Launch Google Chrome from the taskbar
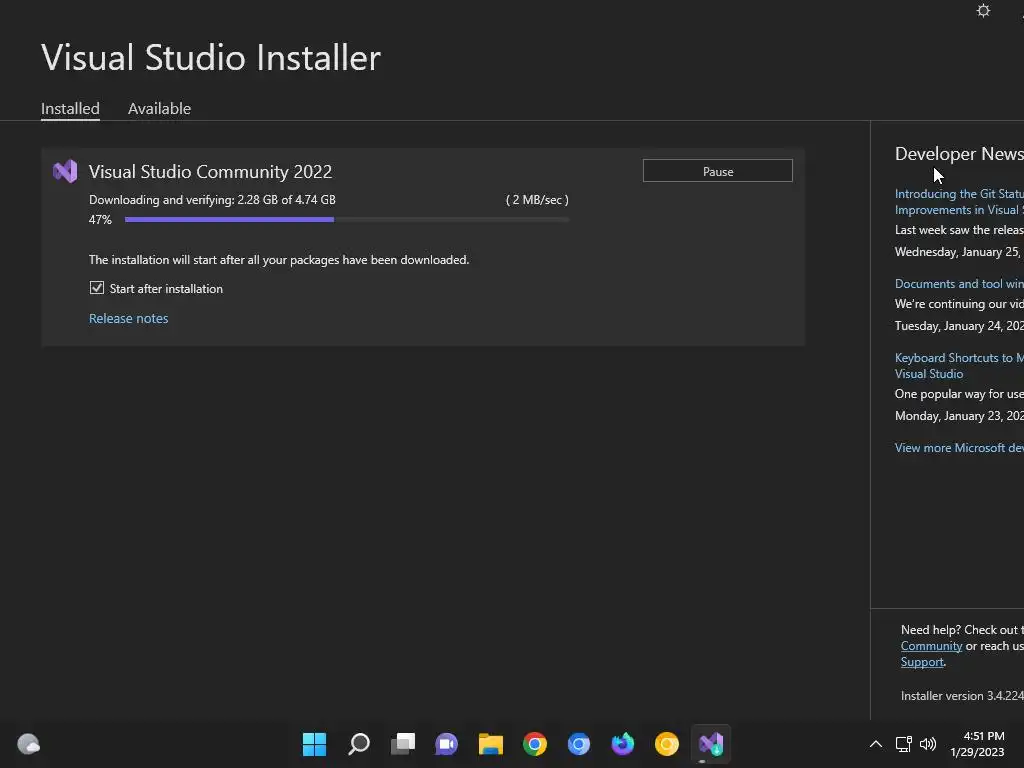 [535, 744]
